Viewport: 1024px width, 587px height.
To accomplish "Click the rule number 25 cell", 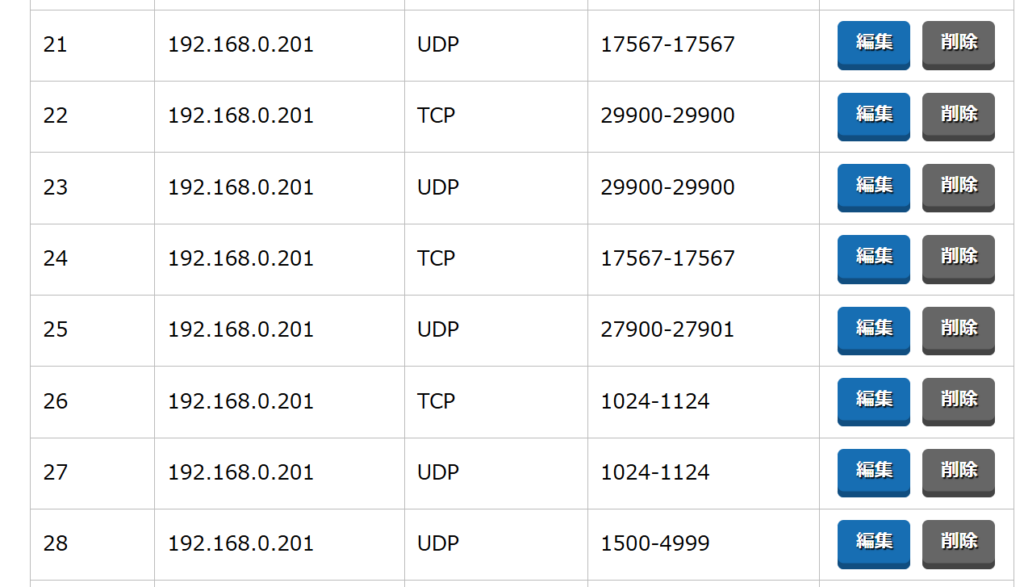I will [56, 329].
